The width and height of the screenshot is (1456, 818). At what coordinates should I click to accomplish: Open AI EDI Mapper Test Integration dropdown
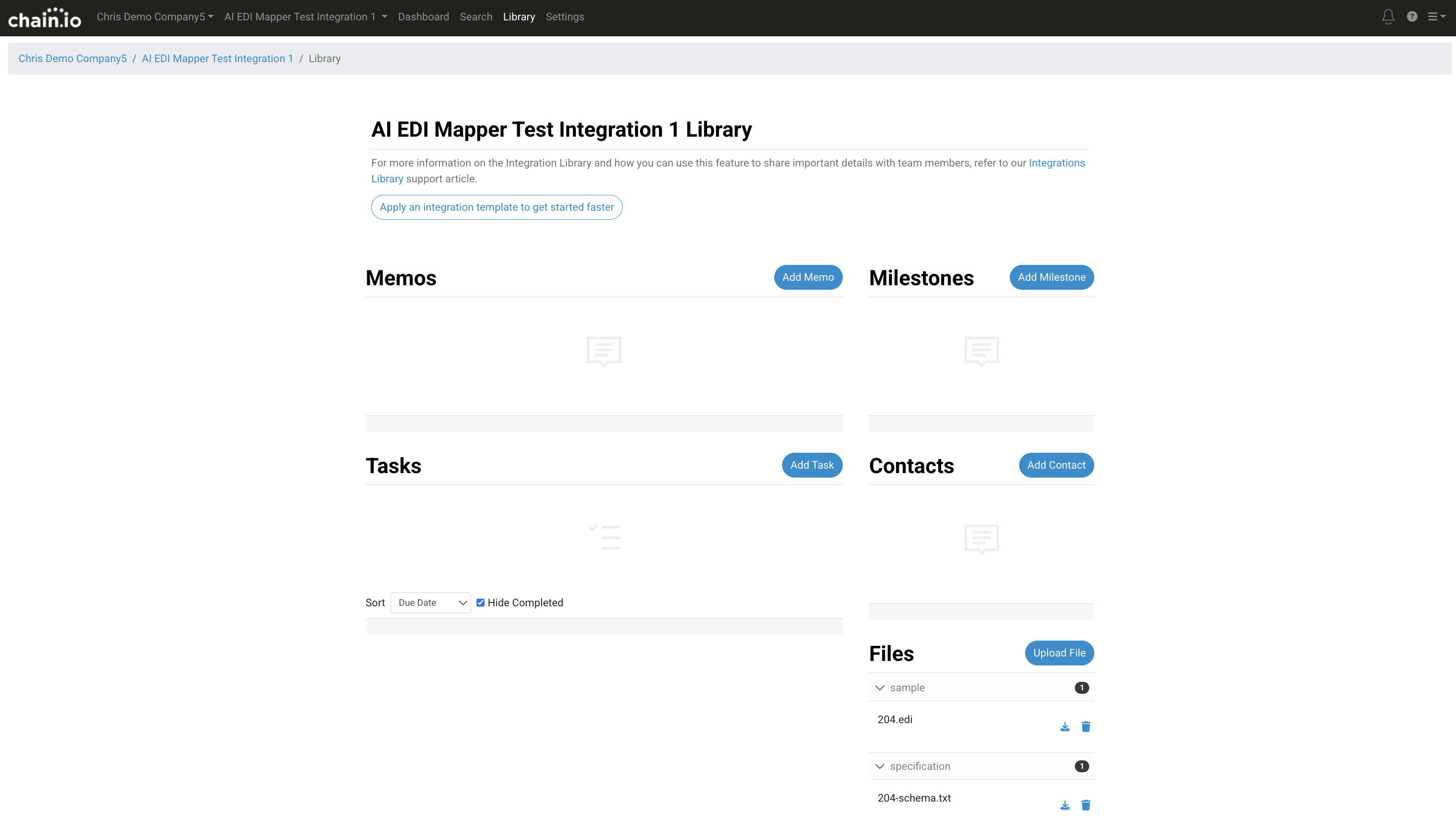tap(305, 17)
